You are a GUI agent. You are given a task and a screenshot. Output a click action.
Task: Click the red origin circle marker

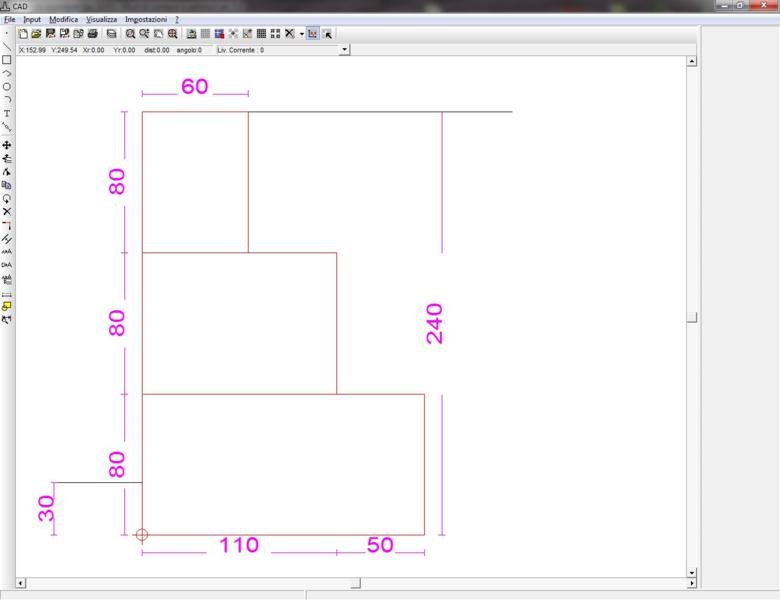pyautogui.click(x=142, y=535)
